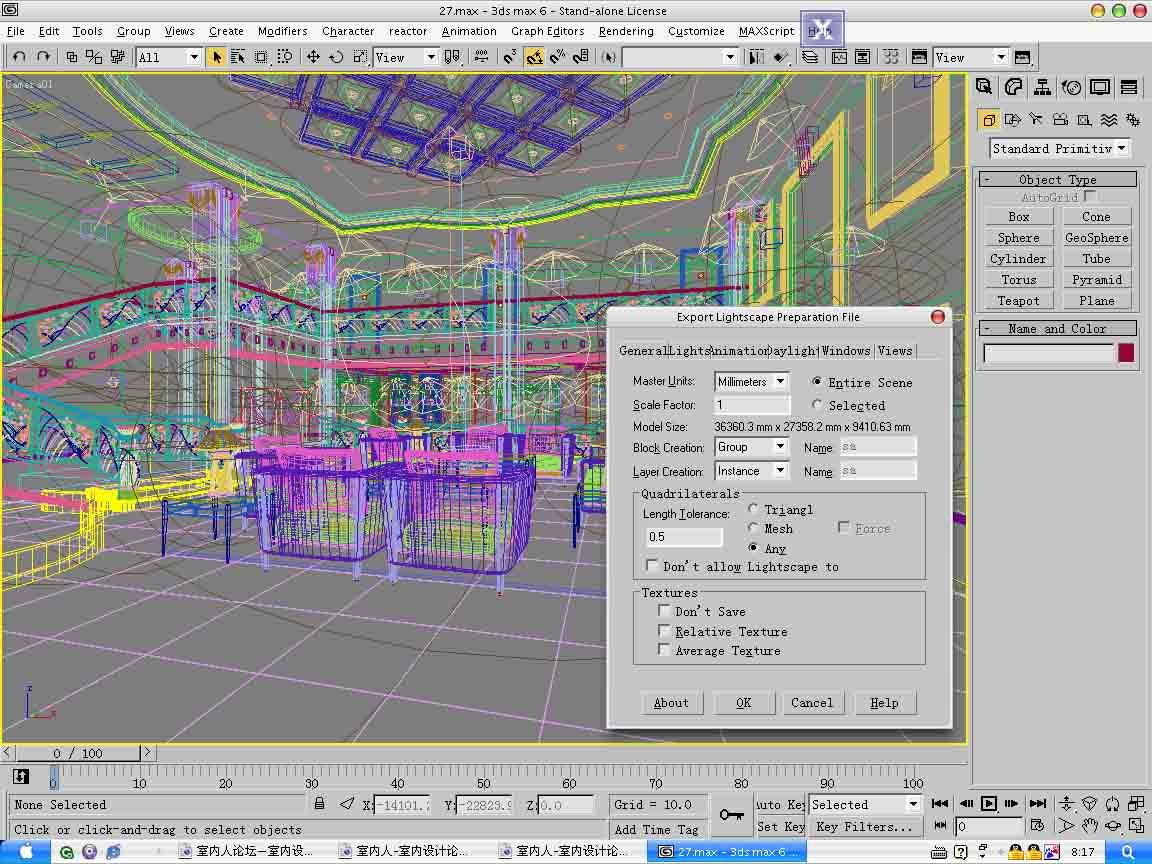The height and width of the screenshot is (864, 1152).
Task: Open Select by Name tool
Action: [238, 57]
